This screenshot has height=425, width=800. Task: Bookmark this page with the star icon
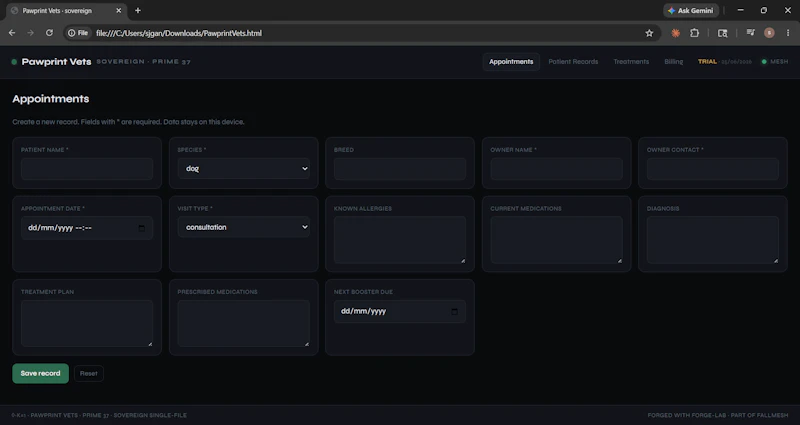[649, 33]
